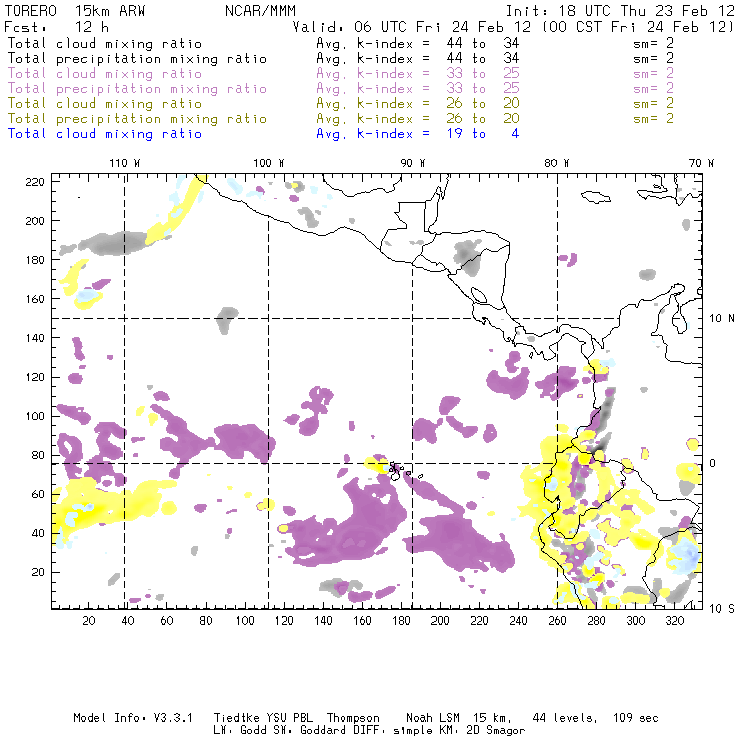
Task: Click the olive 'Total cloud mixing ratio' legend label
Action: (x=105, y=103)
